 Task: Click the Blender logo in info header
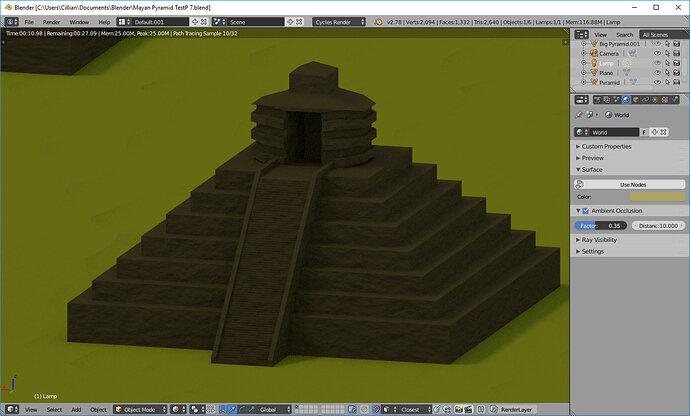click(378, 22)
